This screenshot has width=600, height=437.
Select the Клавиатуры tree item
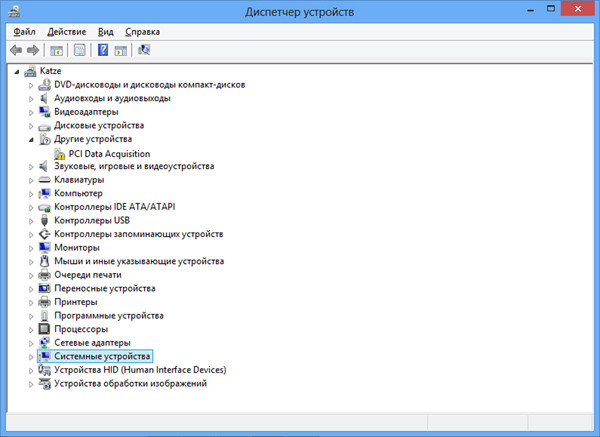pyautogui.click(x=78, y=180)
